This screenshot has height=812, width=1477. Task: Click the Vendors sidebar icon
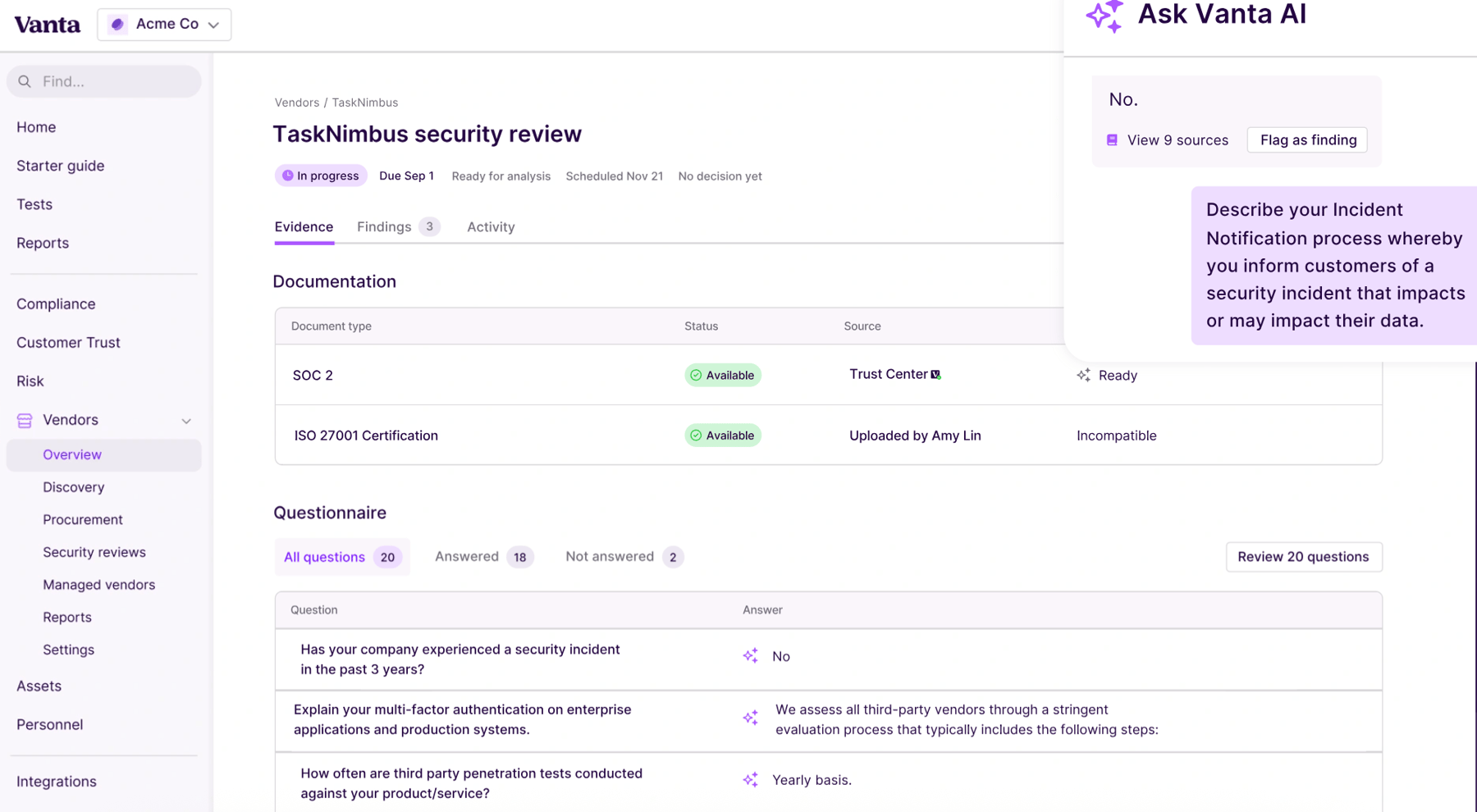coord(25,420)
